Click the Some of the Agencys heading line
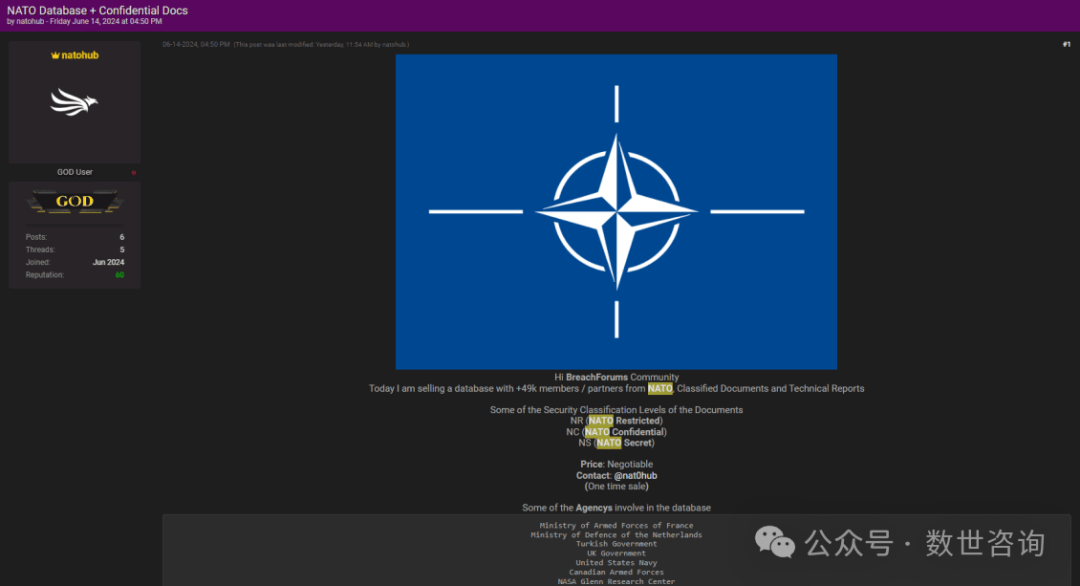Viewport: 1080px width, 586px height. [616, 508]
